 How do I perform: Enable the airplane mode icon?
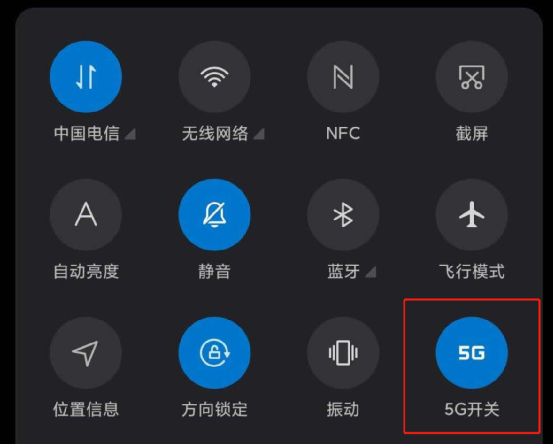472,215
